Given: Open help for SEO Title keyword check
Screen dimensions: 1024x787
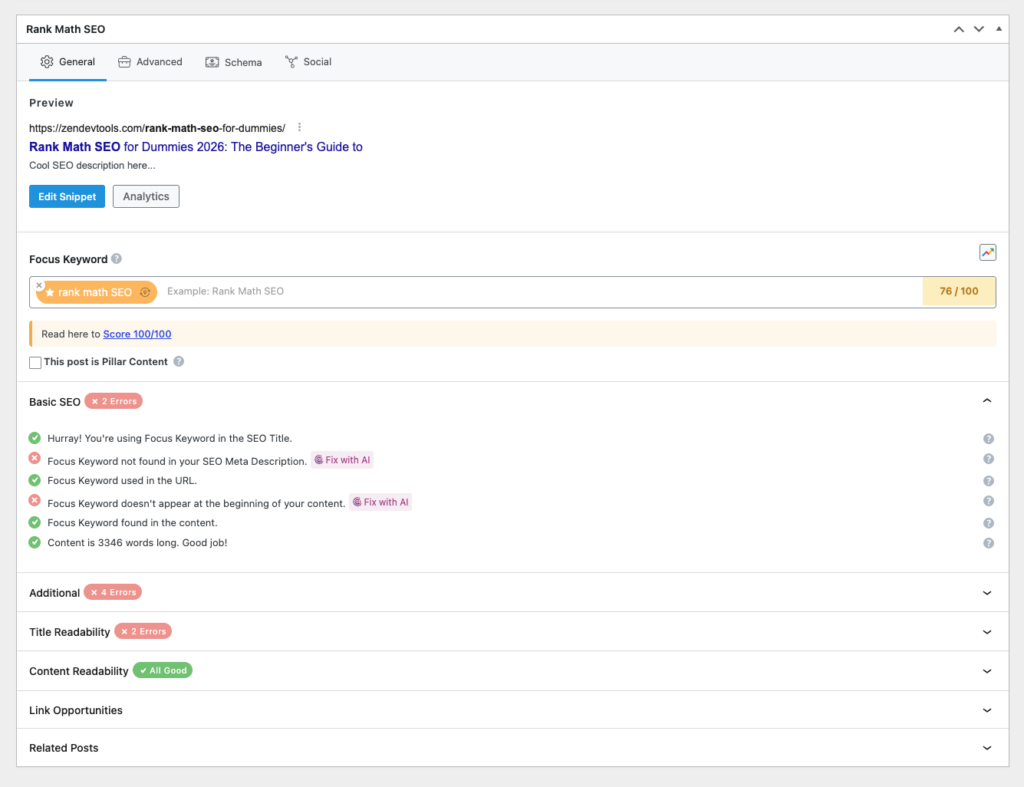Looking at the screenshot, I should coord(989,439).
